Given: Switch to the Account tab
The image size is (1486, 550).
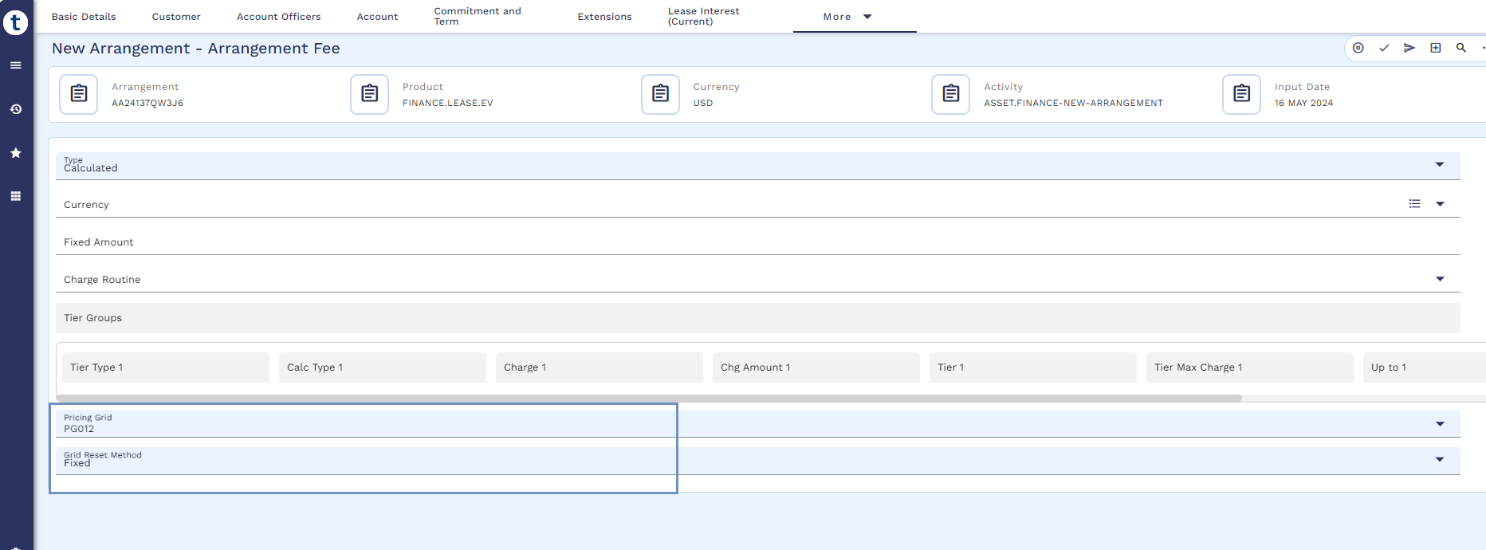Looking at the screenshot, I should tap(377, 17).
